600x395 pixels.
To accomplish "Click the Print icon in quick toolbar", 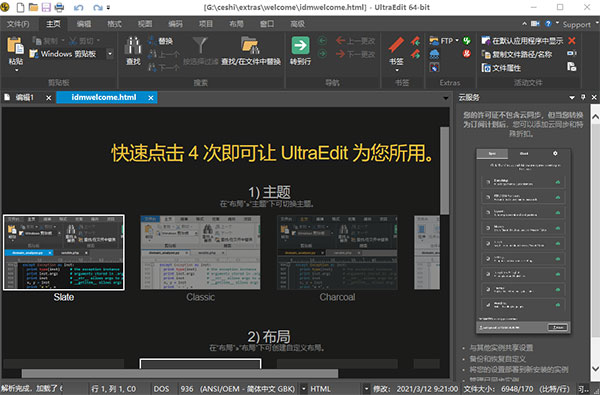I will 59,7.
